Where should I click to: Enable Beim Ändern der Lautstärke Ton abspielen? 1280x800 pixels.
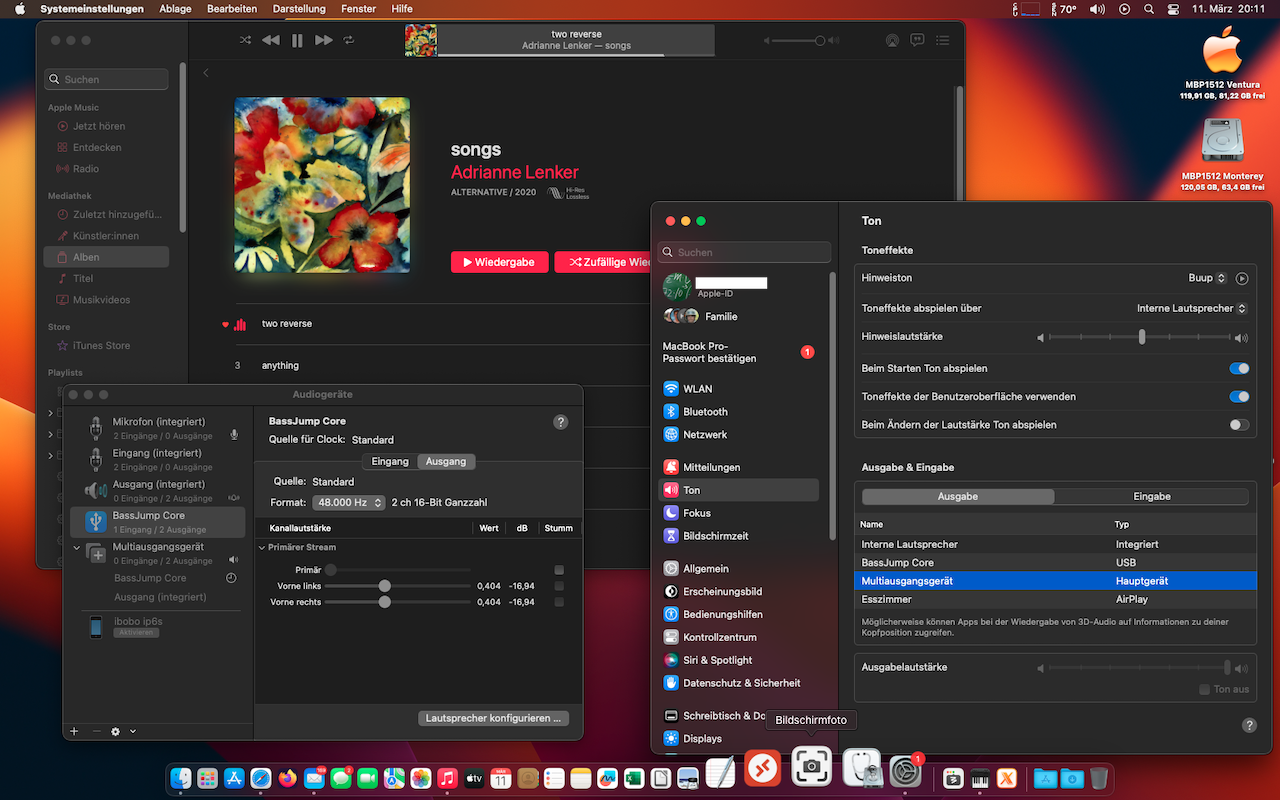click(1239, 425)
